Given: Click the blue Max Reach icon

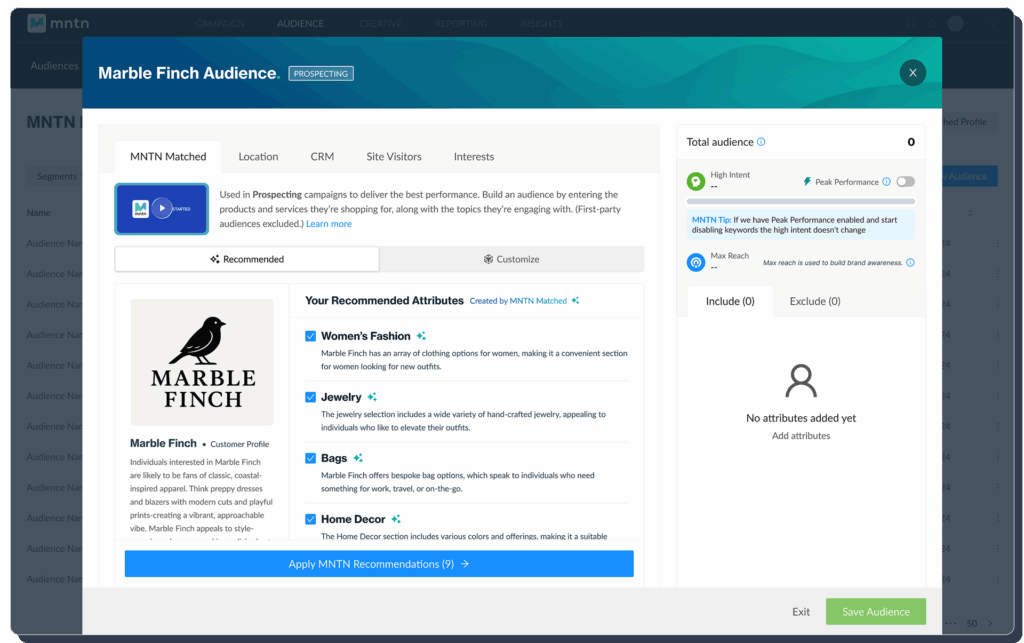Looking at the screenshot, I should tap(694, 262).
